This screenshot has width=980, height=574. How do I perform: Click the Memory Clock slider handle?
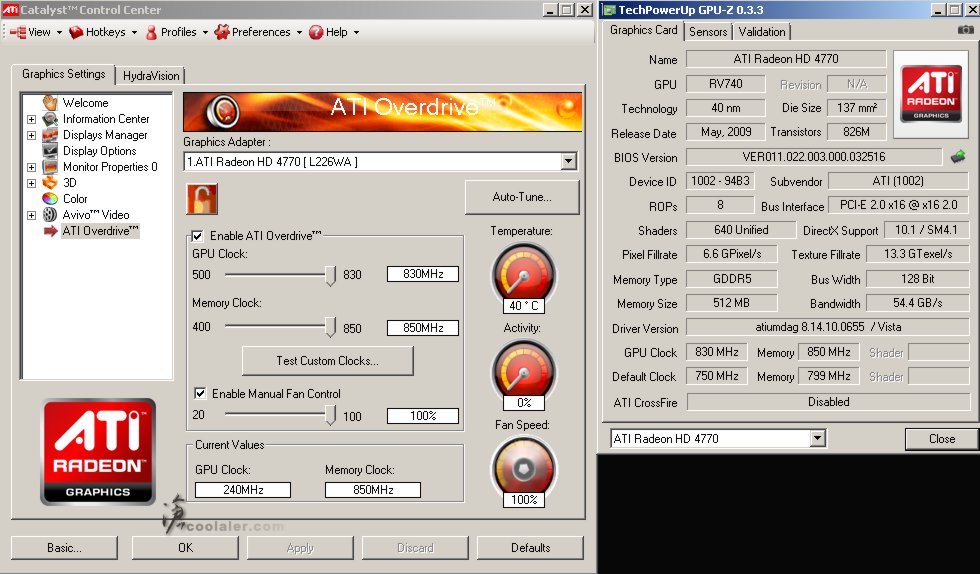click(x=331, y=327)
